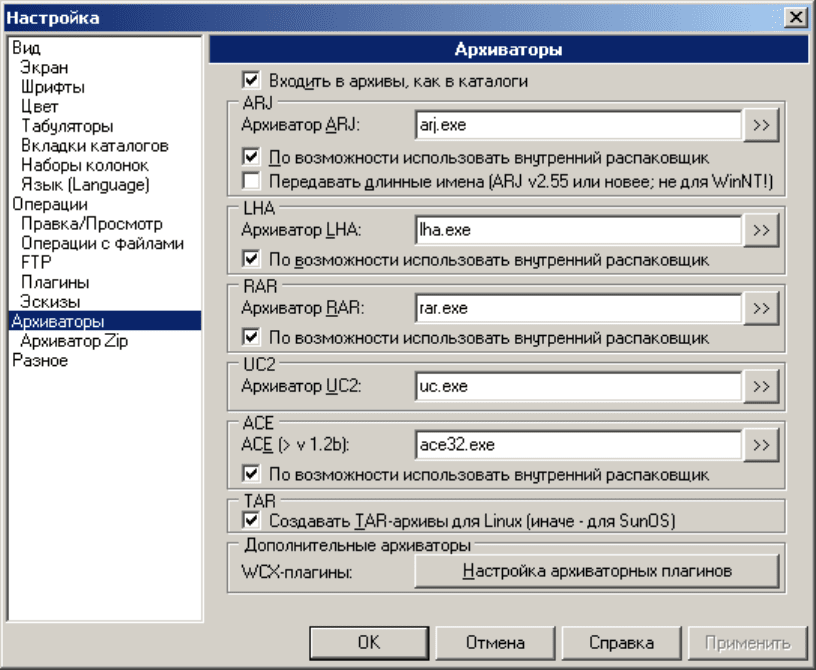
Task: Open 'Настройка архиваторных плагинов' button
Action: (x=597, y=571)
